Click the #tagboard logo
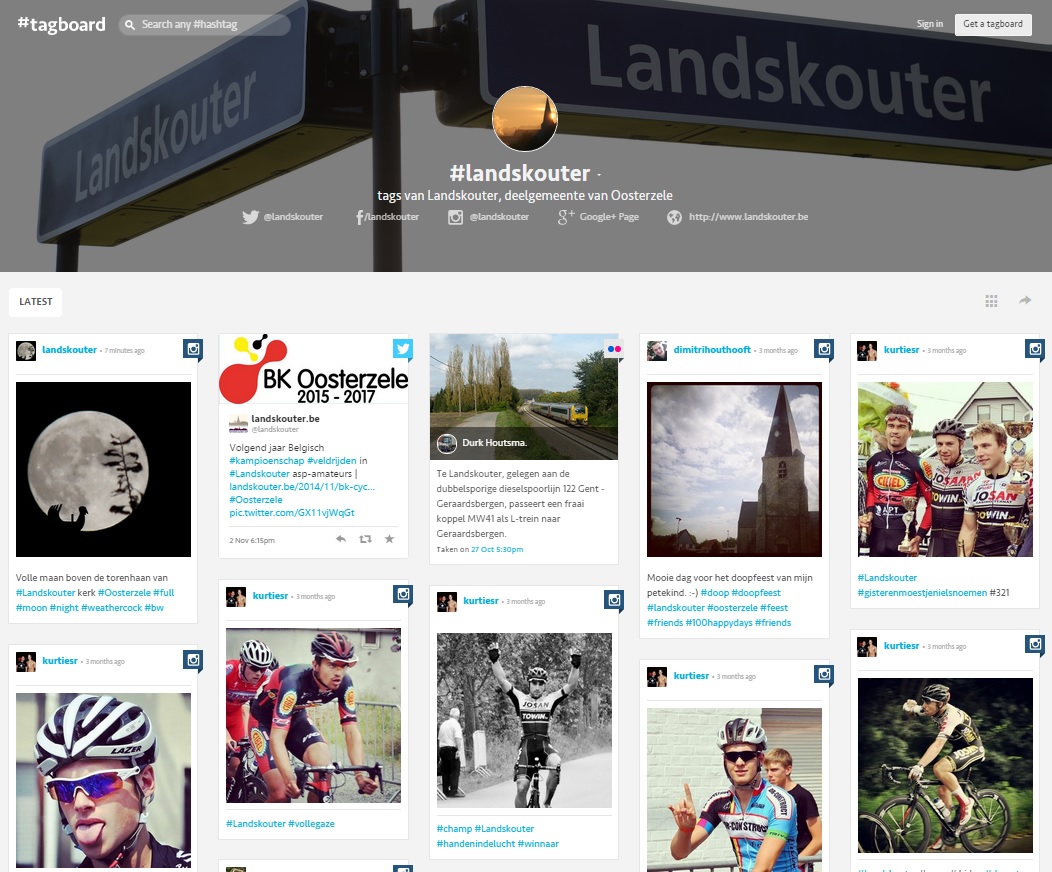 [61, 24]
